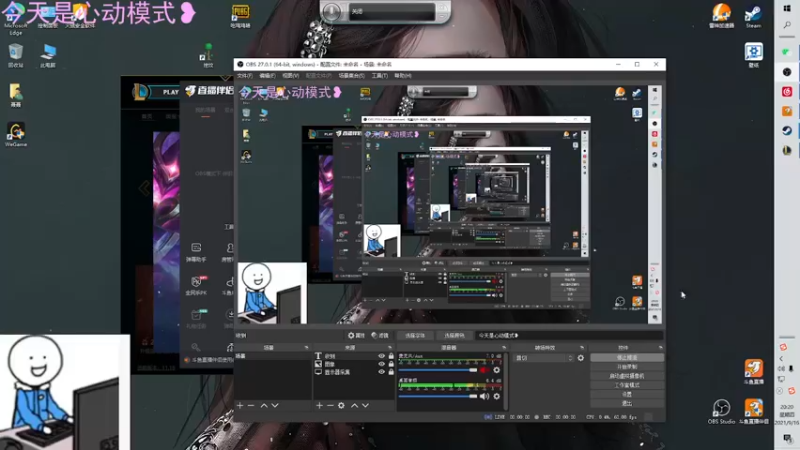
Task: Open the 编辑(E) menu in OBS
Action: [267, 76]
